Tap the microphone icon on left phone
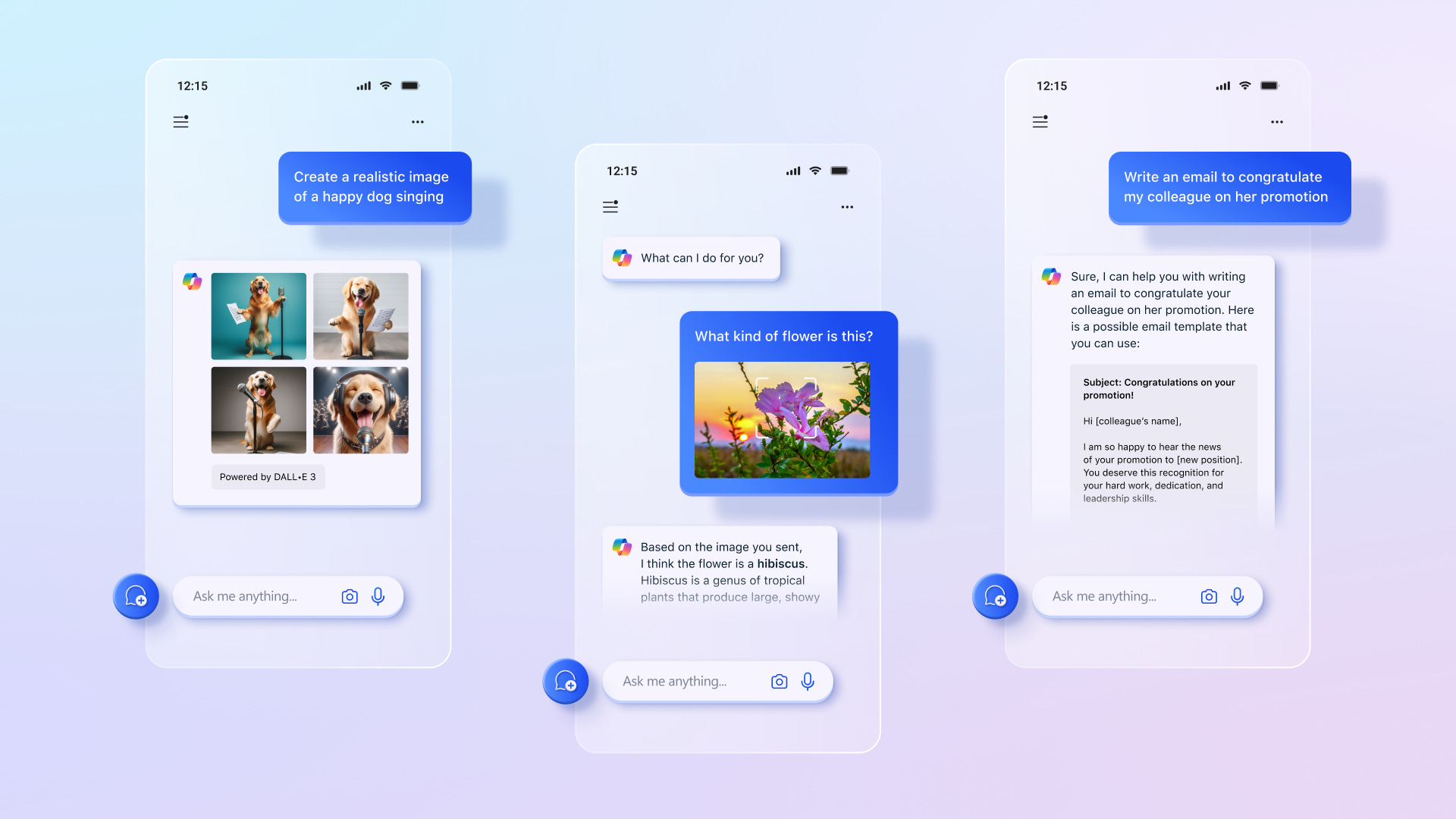 click(x=377, y=596)
